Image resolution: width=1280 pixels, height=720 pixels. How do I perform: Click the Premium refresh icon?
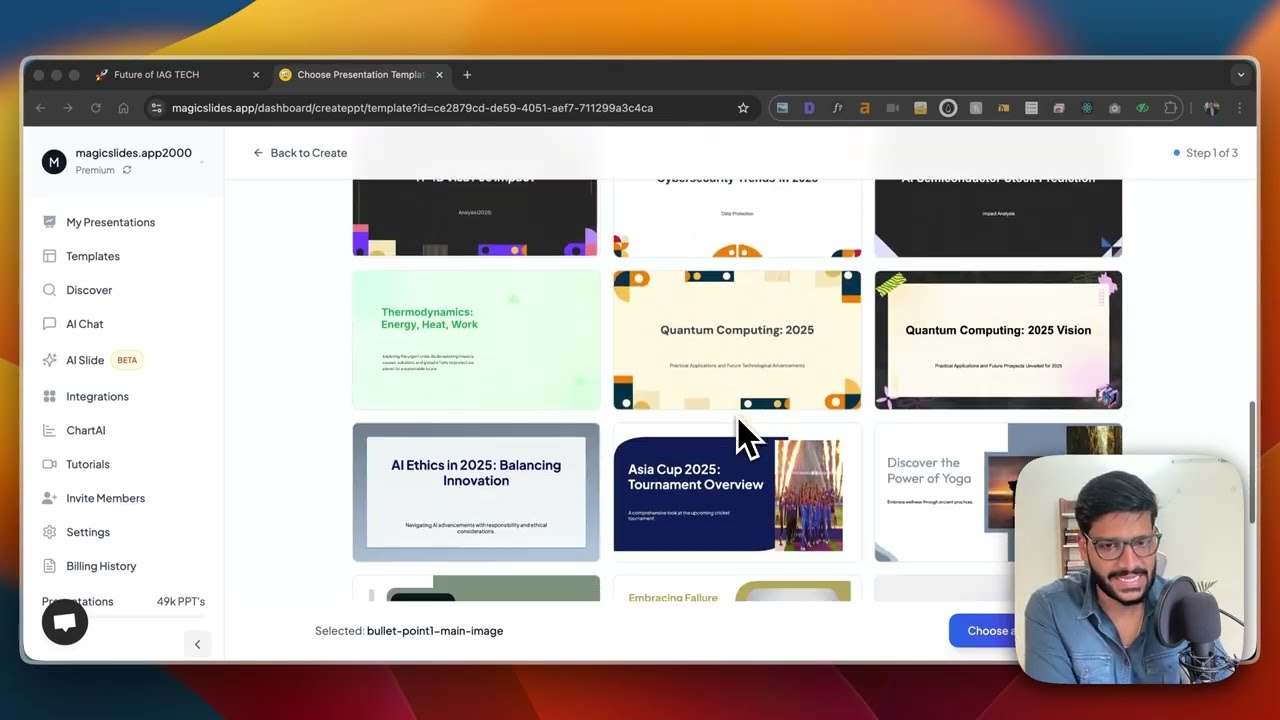tap(127, 170)
